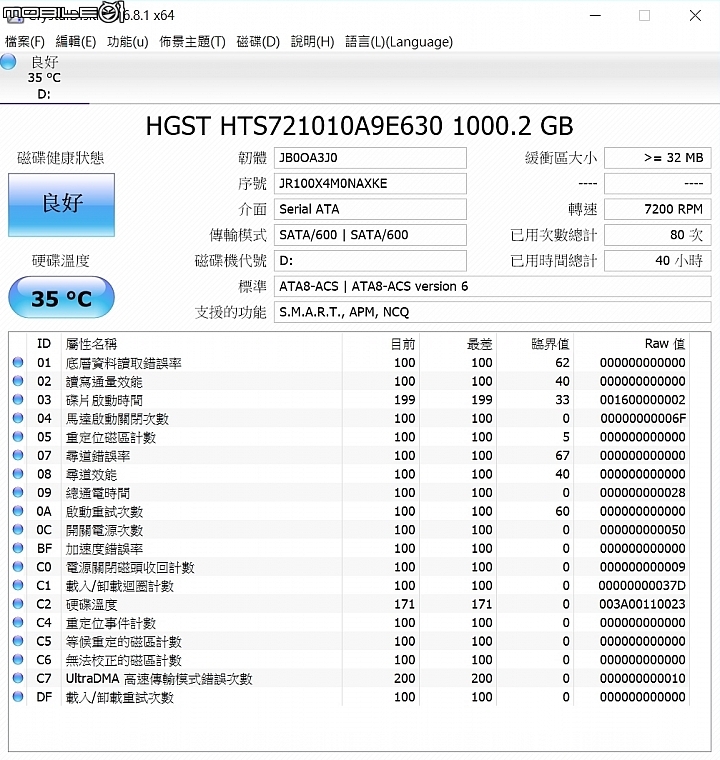
Task: Click the standard field ATA8-ACS version 6
Action: coord(493,286)
